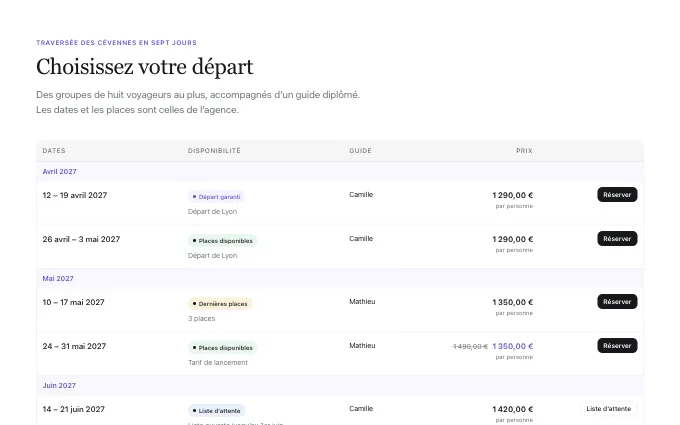Select Places disponibles badge for 26 avril row

point(222,241)
